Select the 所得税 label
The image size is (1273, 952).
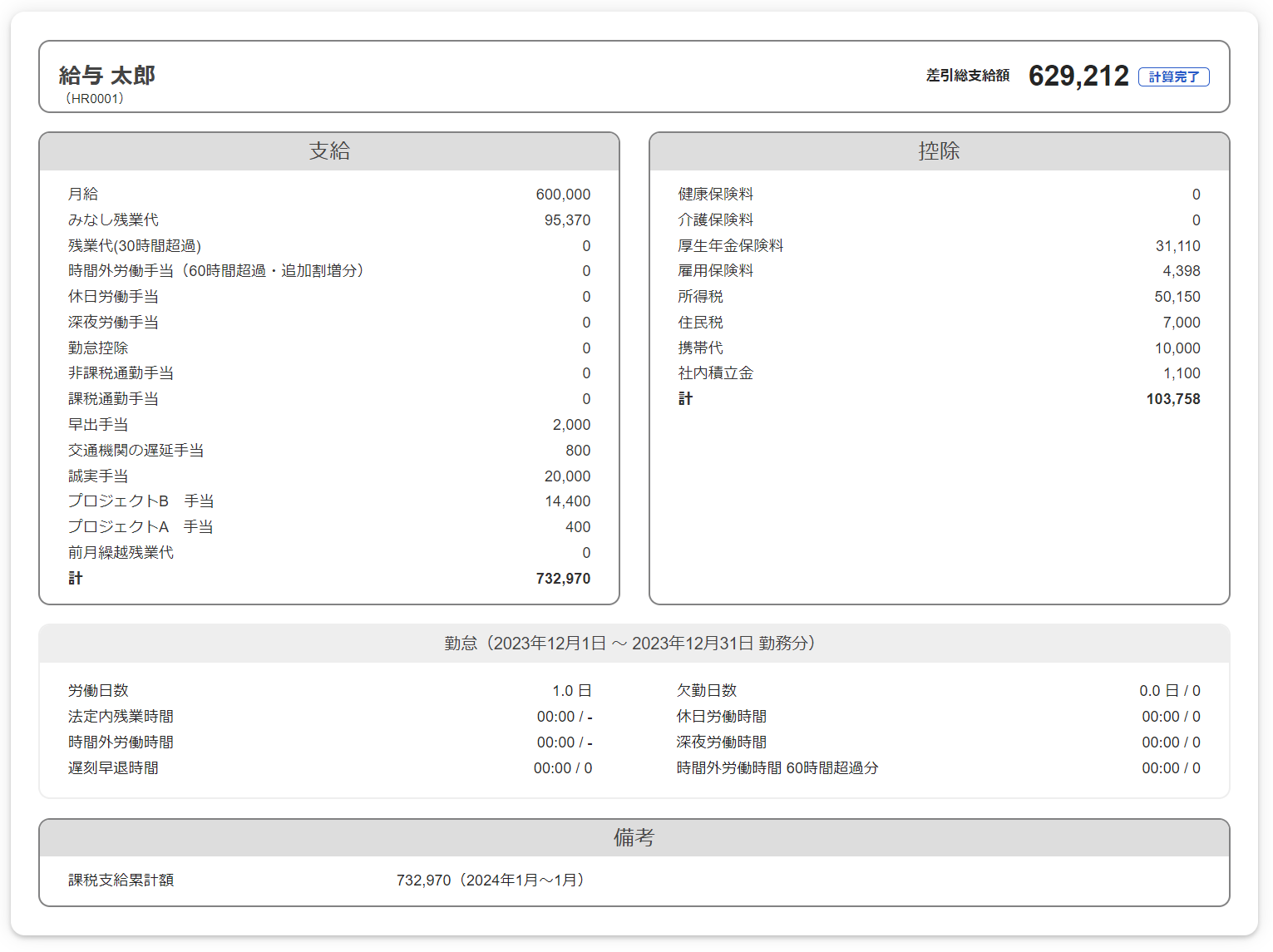[x=700, y=297]
